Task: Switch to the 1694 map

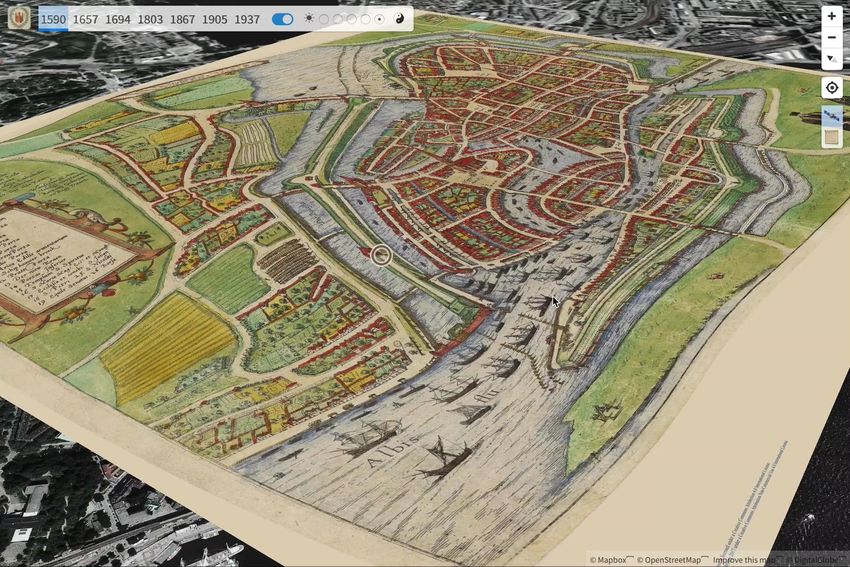Action: tap(118, 20)
